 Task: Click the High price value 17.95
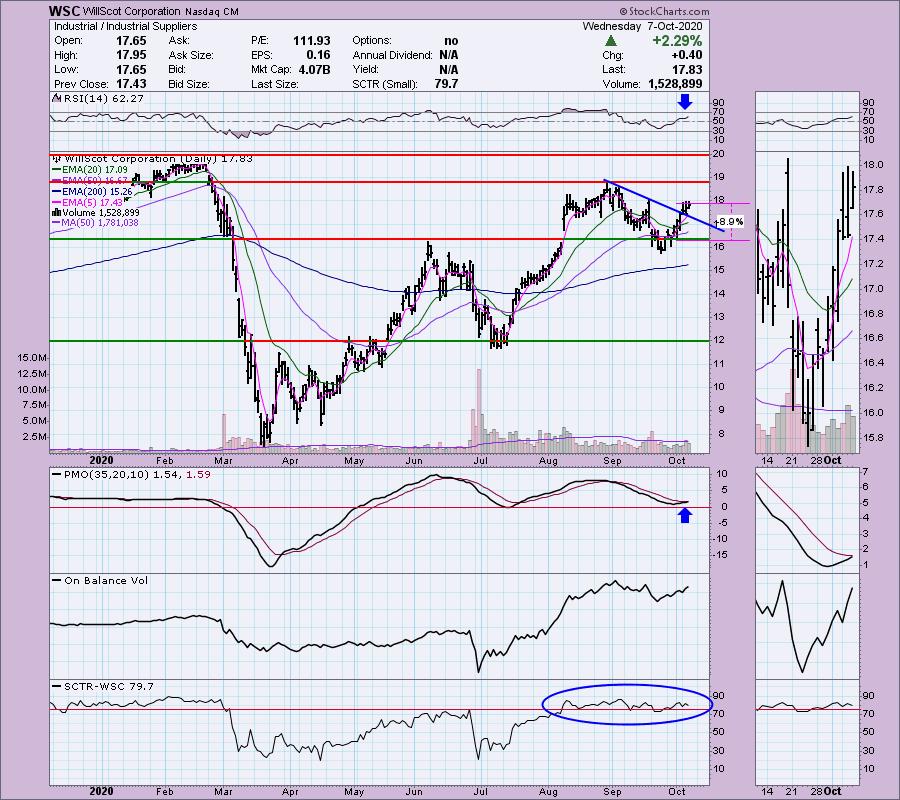point(131,55)
